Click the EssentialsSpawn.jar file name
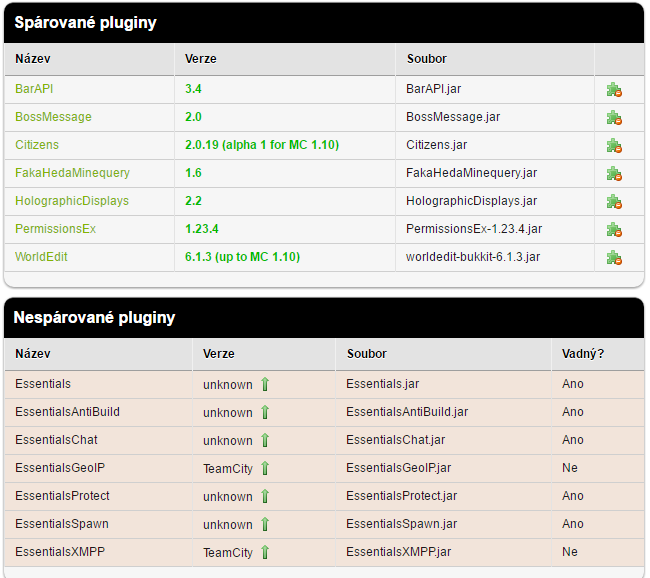 pos(401,524)
